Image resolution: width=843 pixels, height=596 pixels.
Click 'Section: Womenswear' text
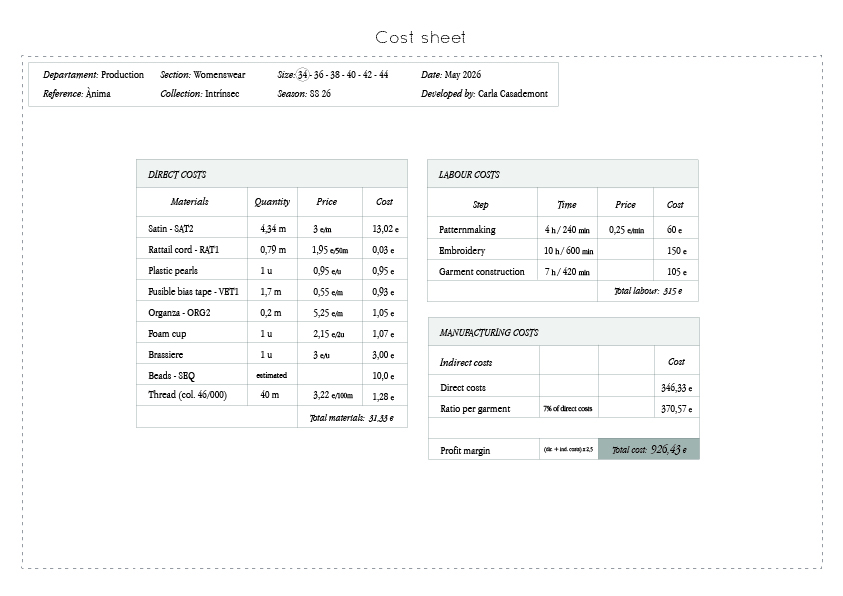point(203,75)
